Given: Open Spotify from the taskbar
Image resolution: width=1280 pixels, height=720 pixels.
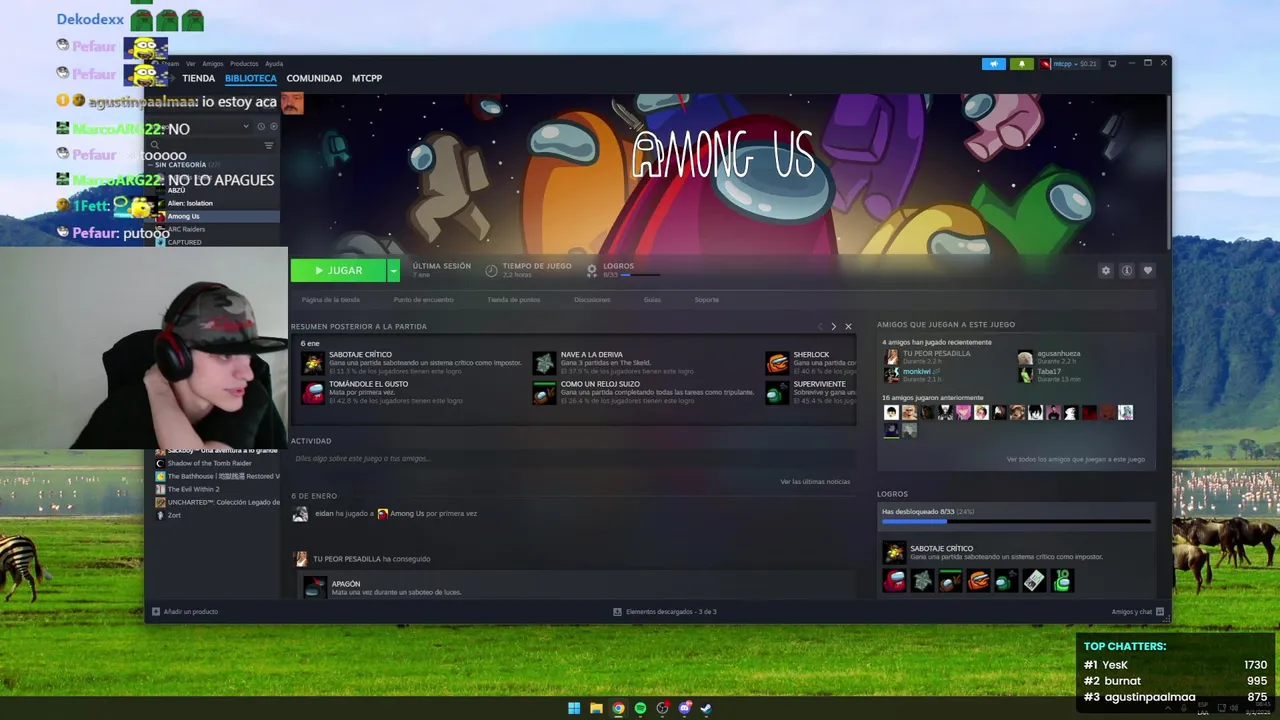Looking at the screenshot, I should coord(640,708).
